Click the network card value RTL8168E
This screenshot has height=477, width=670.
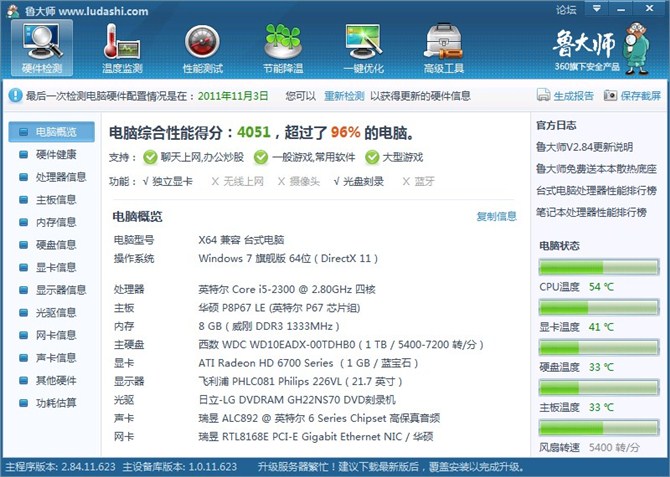click(316, 437)
